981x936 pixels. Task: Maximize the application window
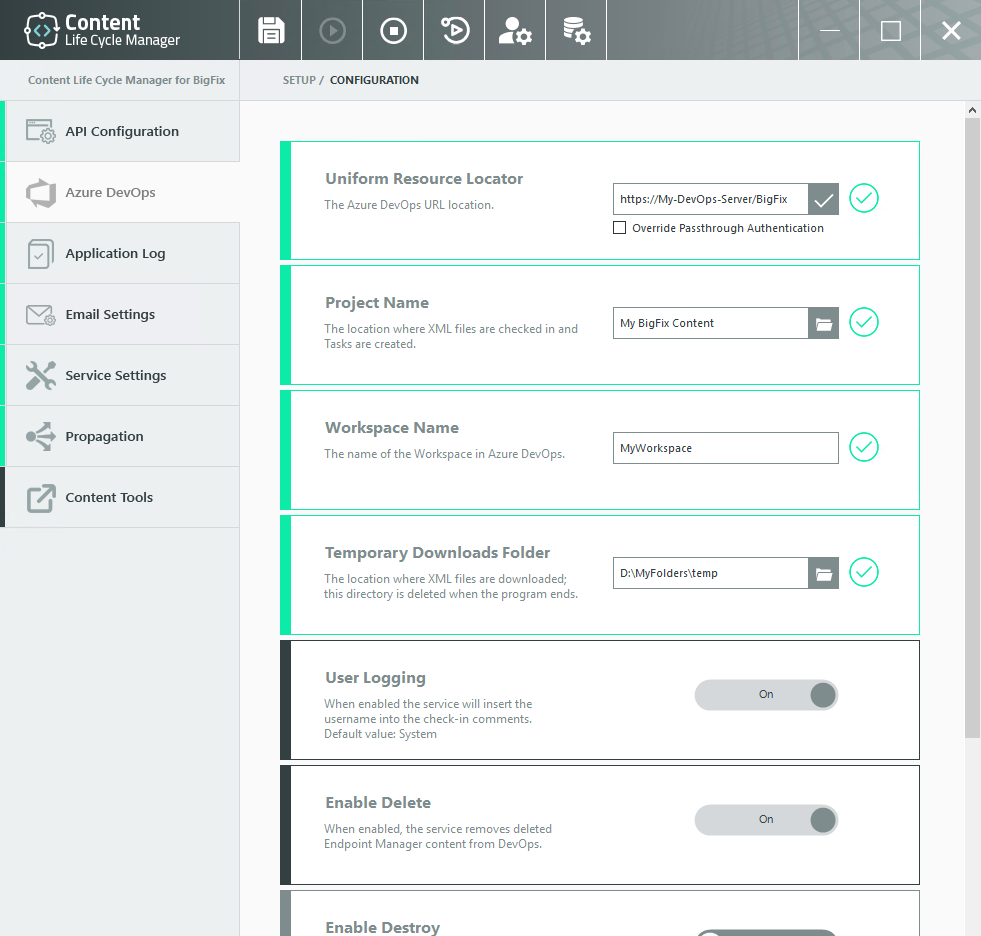point(890,30)
